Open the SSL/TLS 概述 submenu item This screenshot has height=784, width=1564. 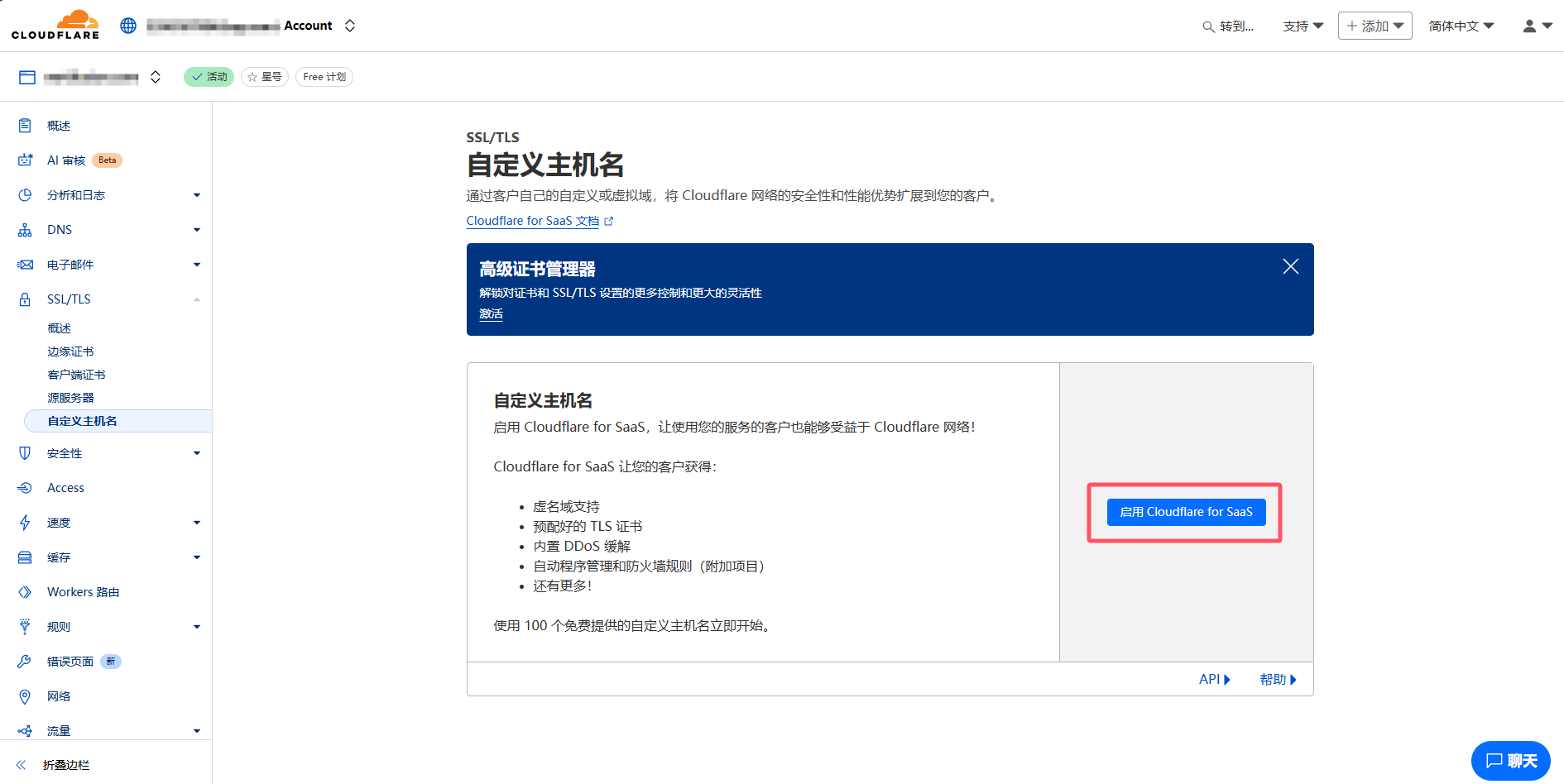(59, 328)
